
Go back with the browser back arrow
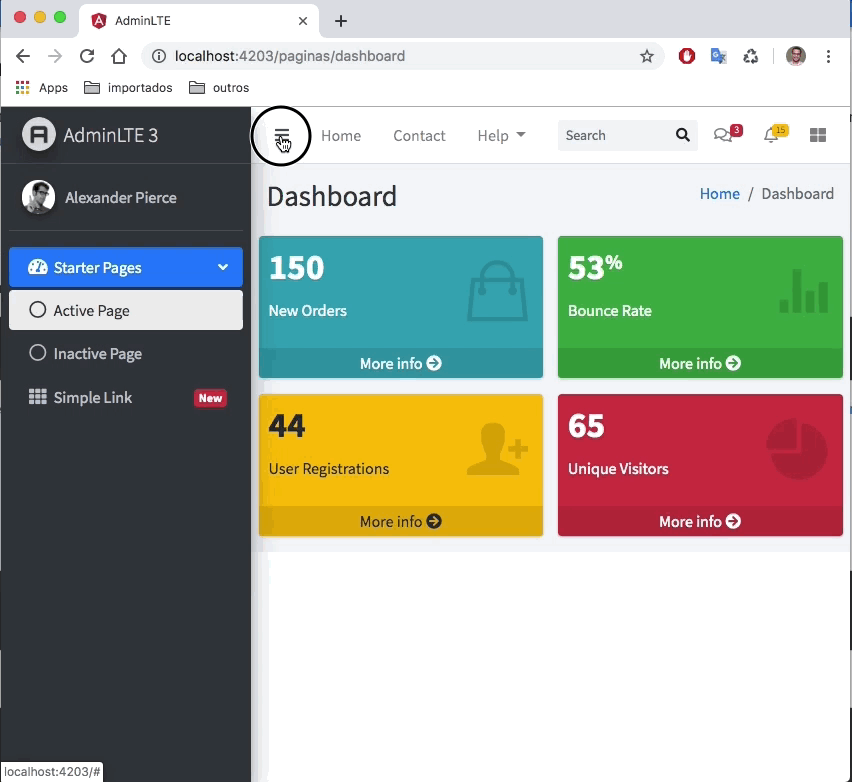click(x=23, y=56)
